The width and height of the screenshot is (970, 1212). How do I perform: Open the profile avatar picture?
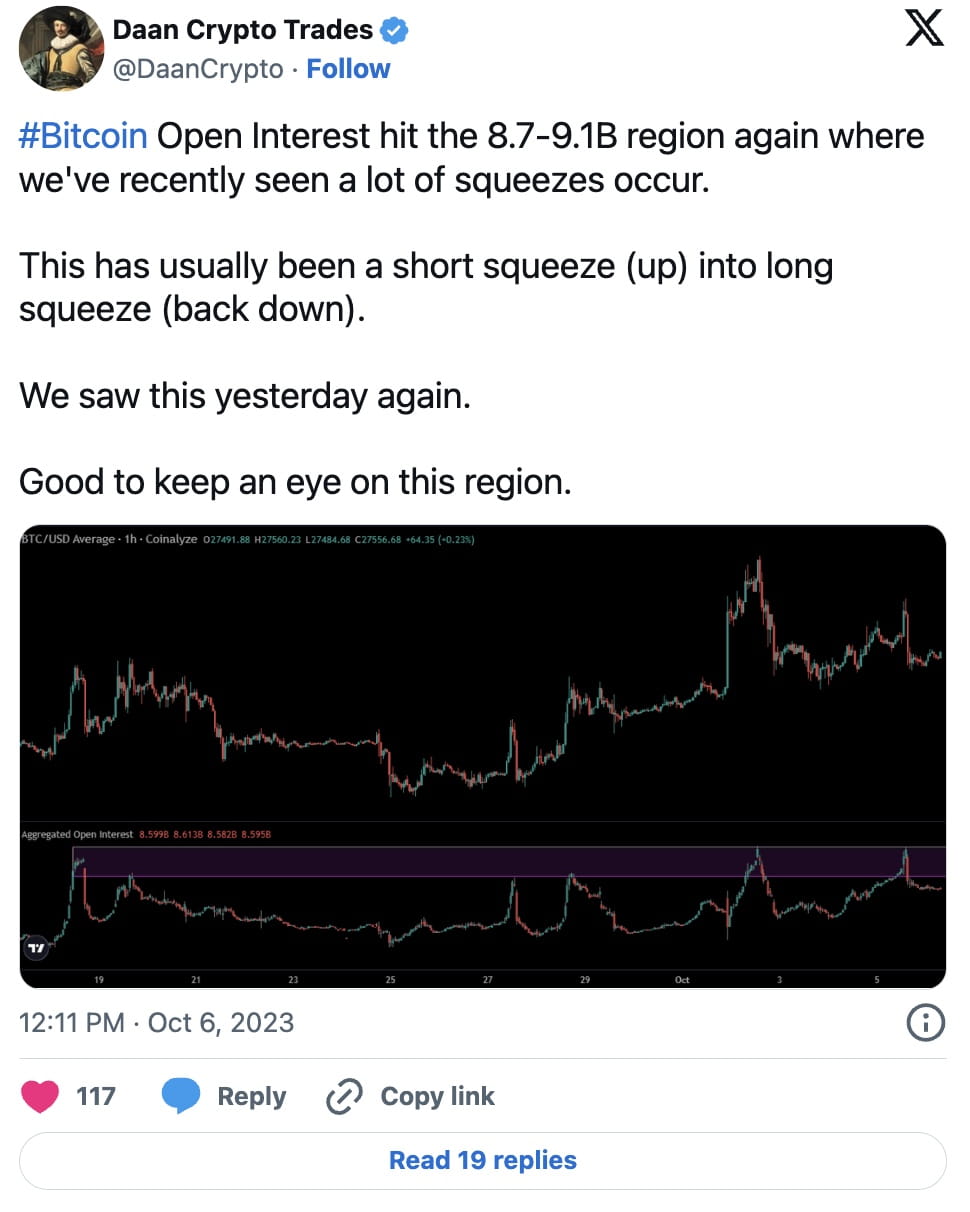(60, 49)
